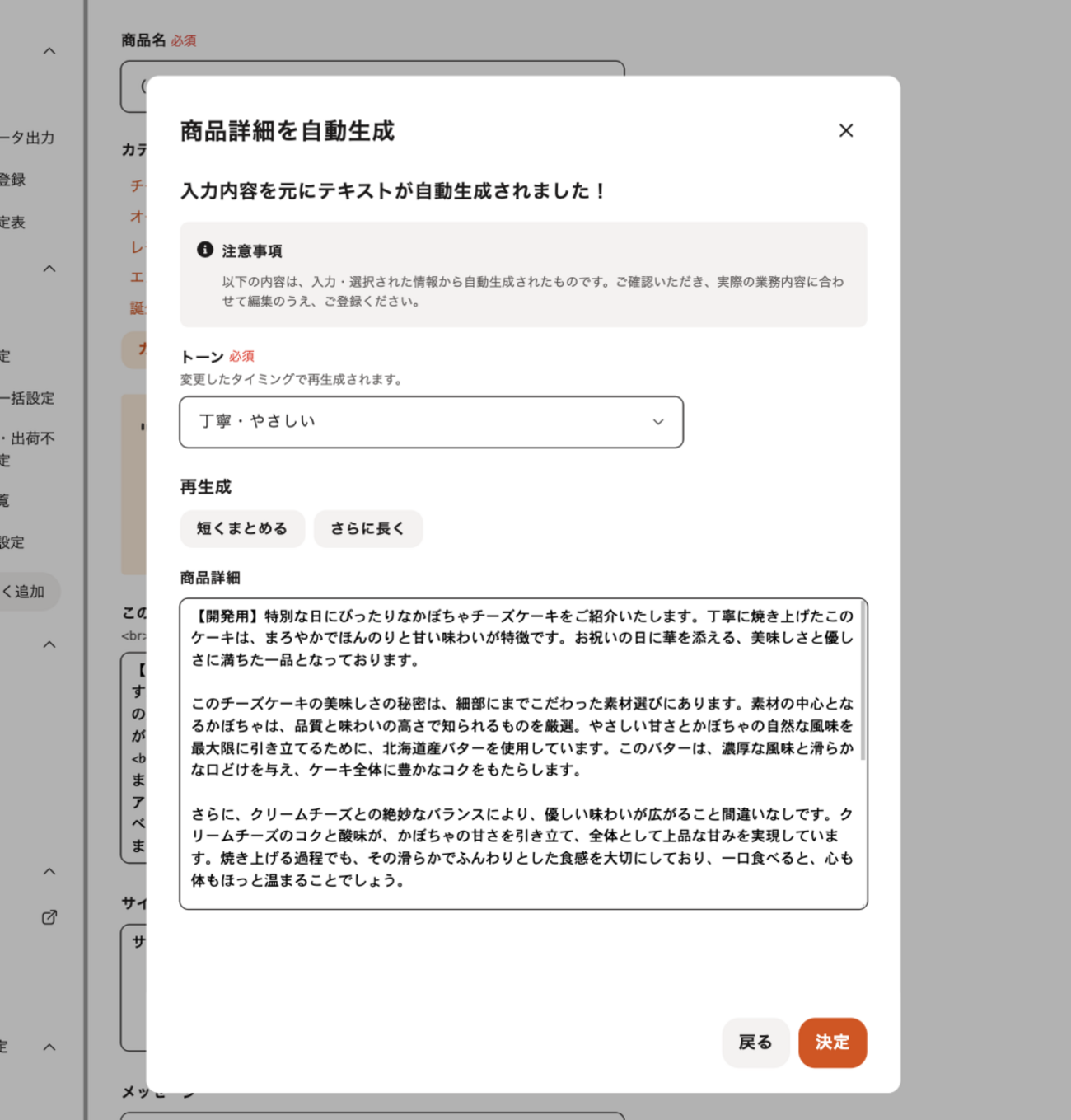Click the 商品名 input field behind the dialog
This screenshot has height=1120, width=1071.
(x=372, y=86)
